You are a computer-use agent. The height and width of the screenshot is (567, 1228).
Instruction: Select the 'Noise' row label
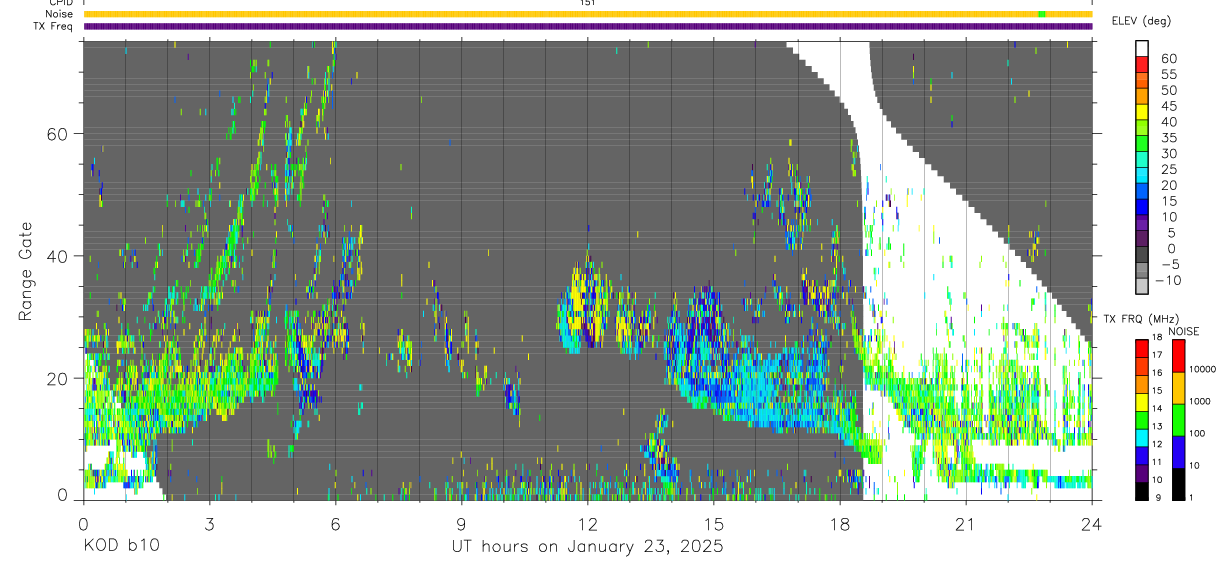pyautogui.click(x=59, y=14)
